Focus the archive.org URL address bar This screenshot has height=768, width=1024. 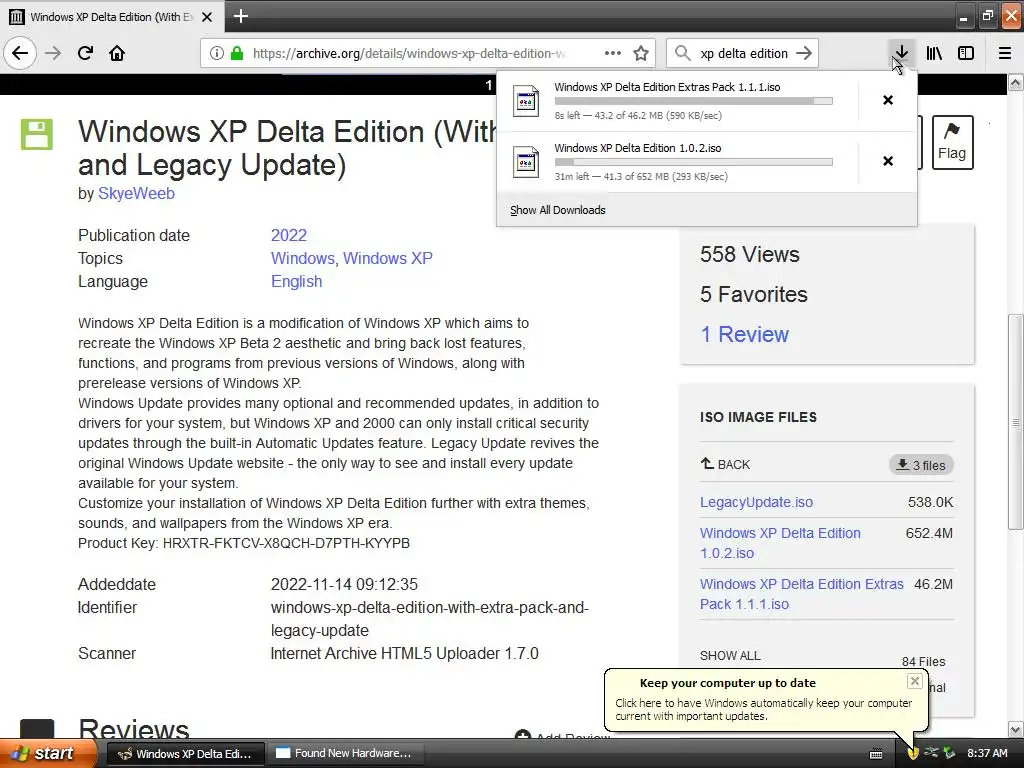click(408, 53)
